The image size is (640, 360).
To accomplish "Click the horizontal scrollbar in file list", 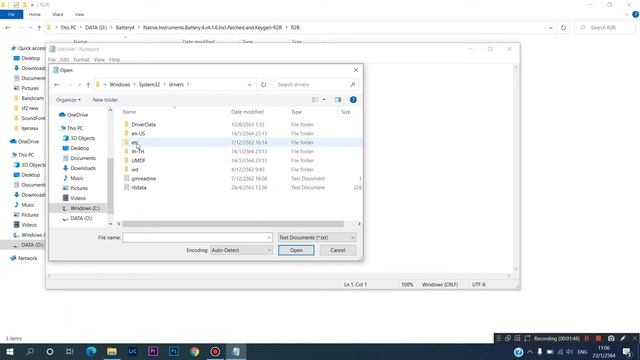I will [x=233, y=224].
